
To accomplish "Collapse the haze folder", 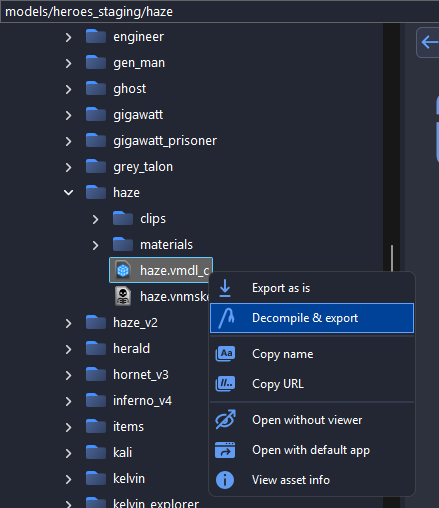I will point(68,193).
